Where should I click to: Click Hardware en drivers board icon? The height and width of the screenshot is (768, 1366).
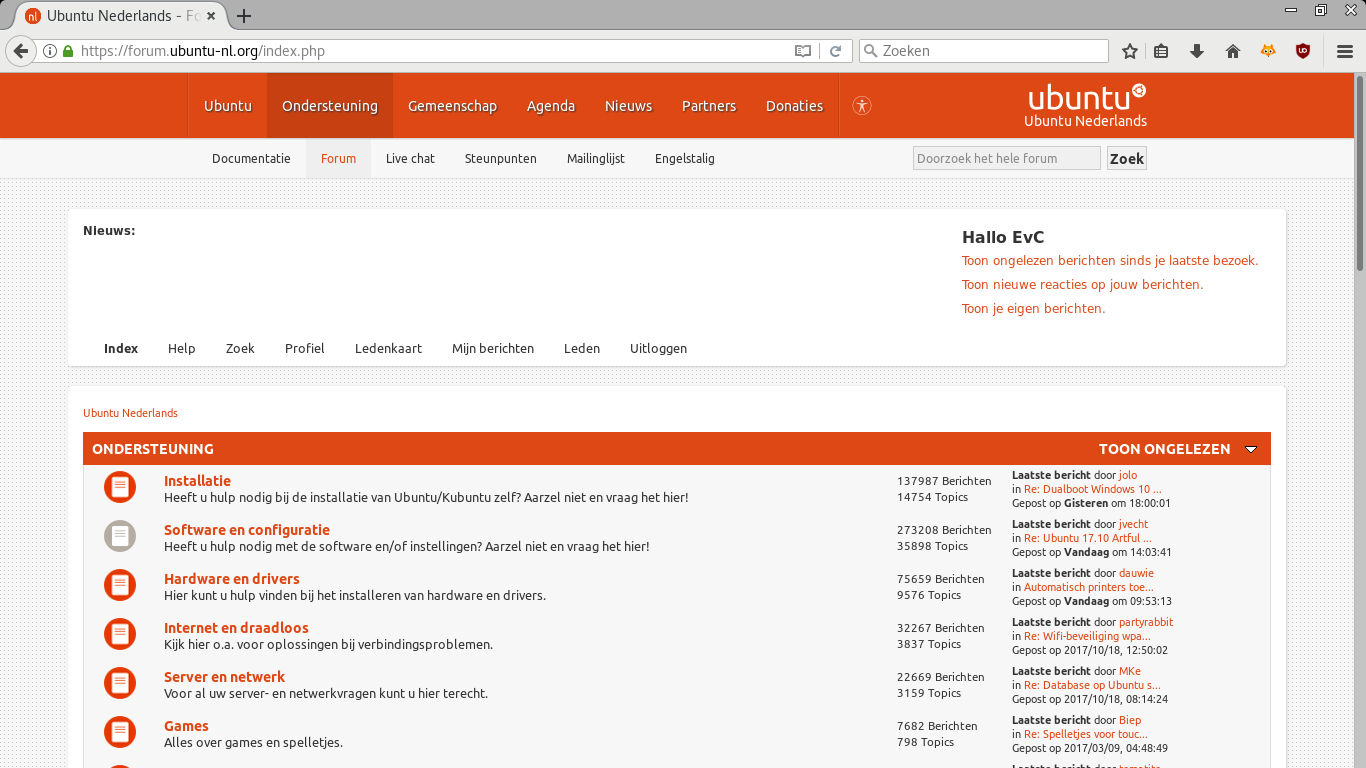coord(120,585)
